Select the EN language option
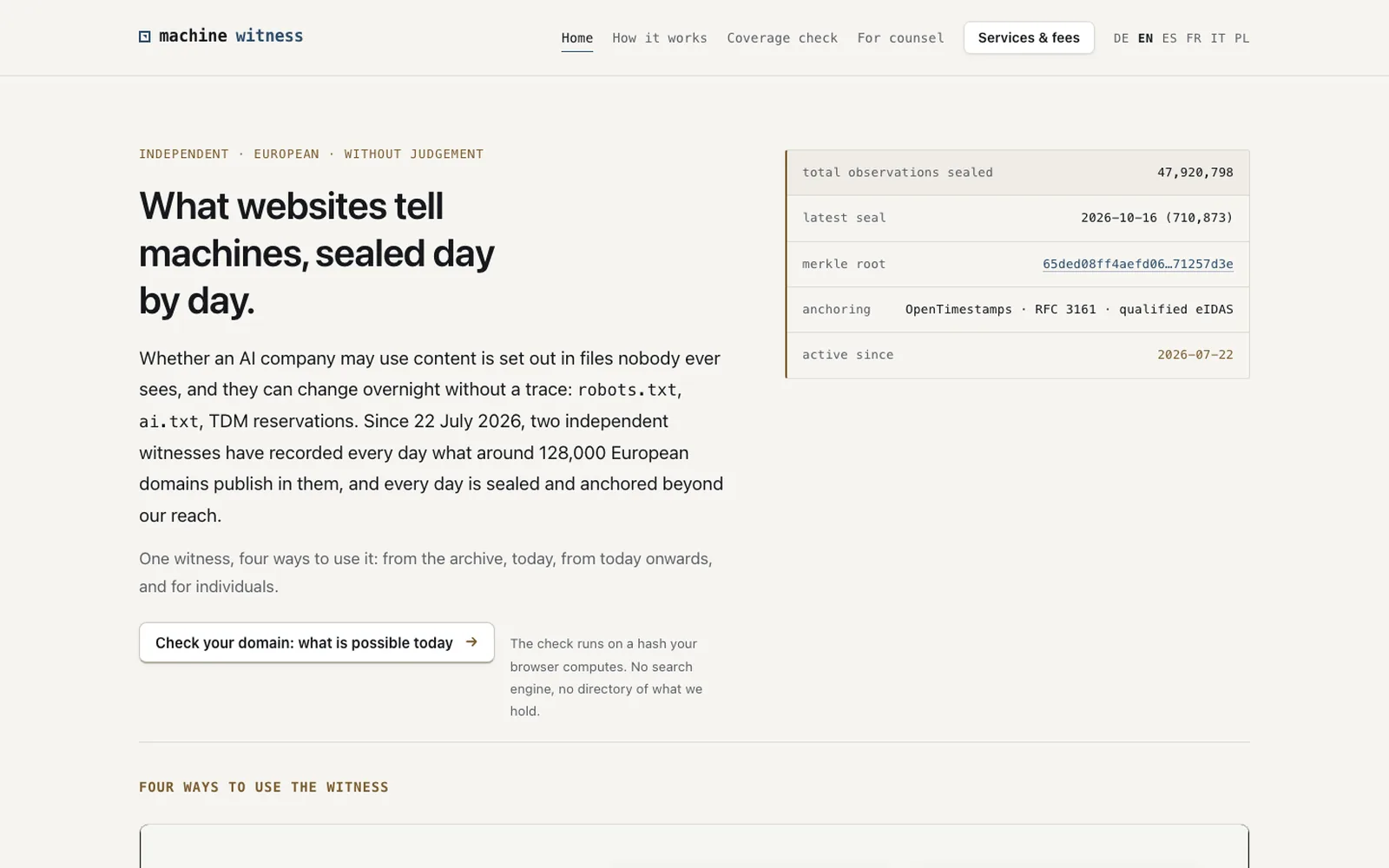 (1145, 38)
